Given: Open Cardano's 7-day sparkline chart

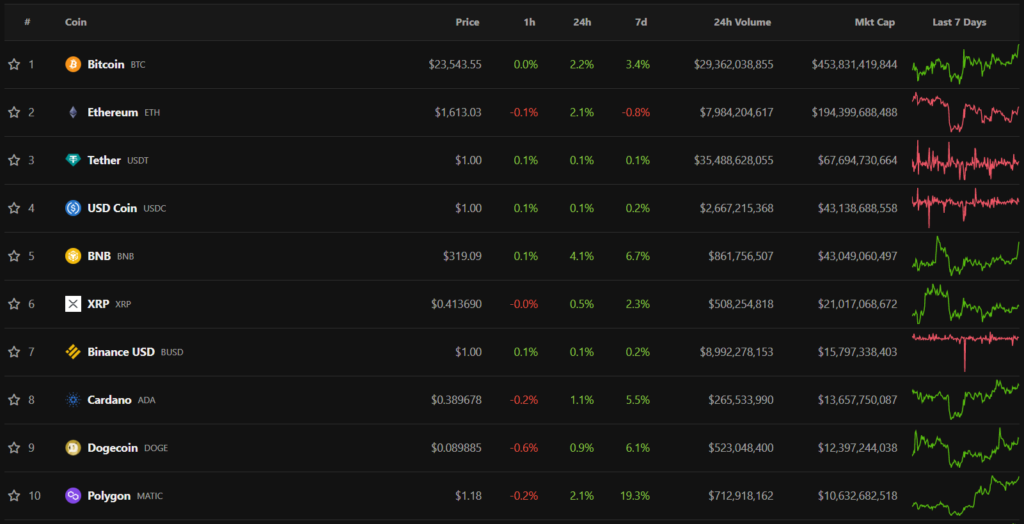Looking at the screenshot, I should 966,400.
